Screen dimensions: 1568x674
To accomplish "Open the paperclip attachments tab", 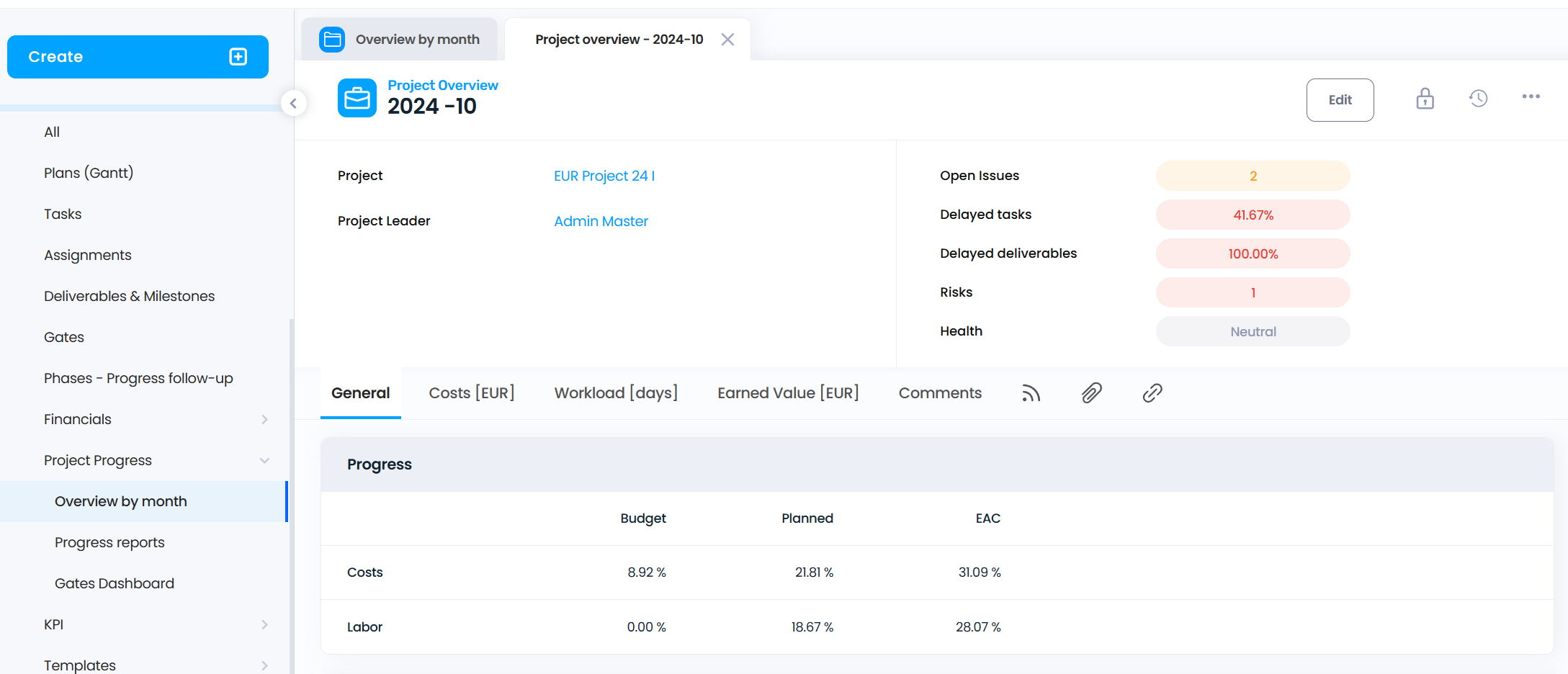I will 1091,393.
